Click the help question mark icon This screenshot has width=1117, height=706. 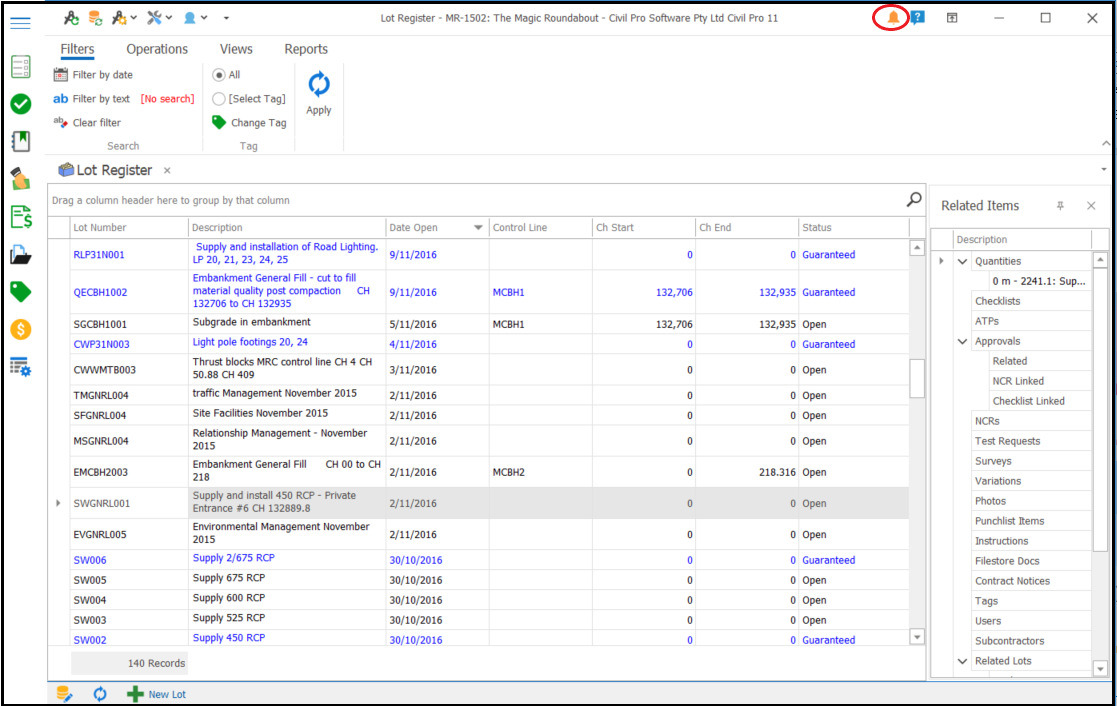click(x=918, y=18)
